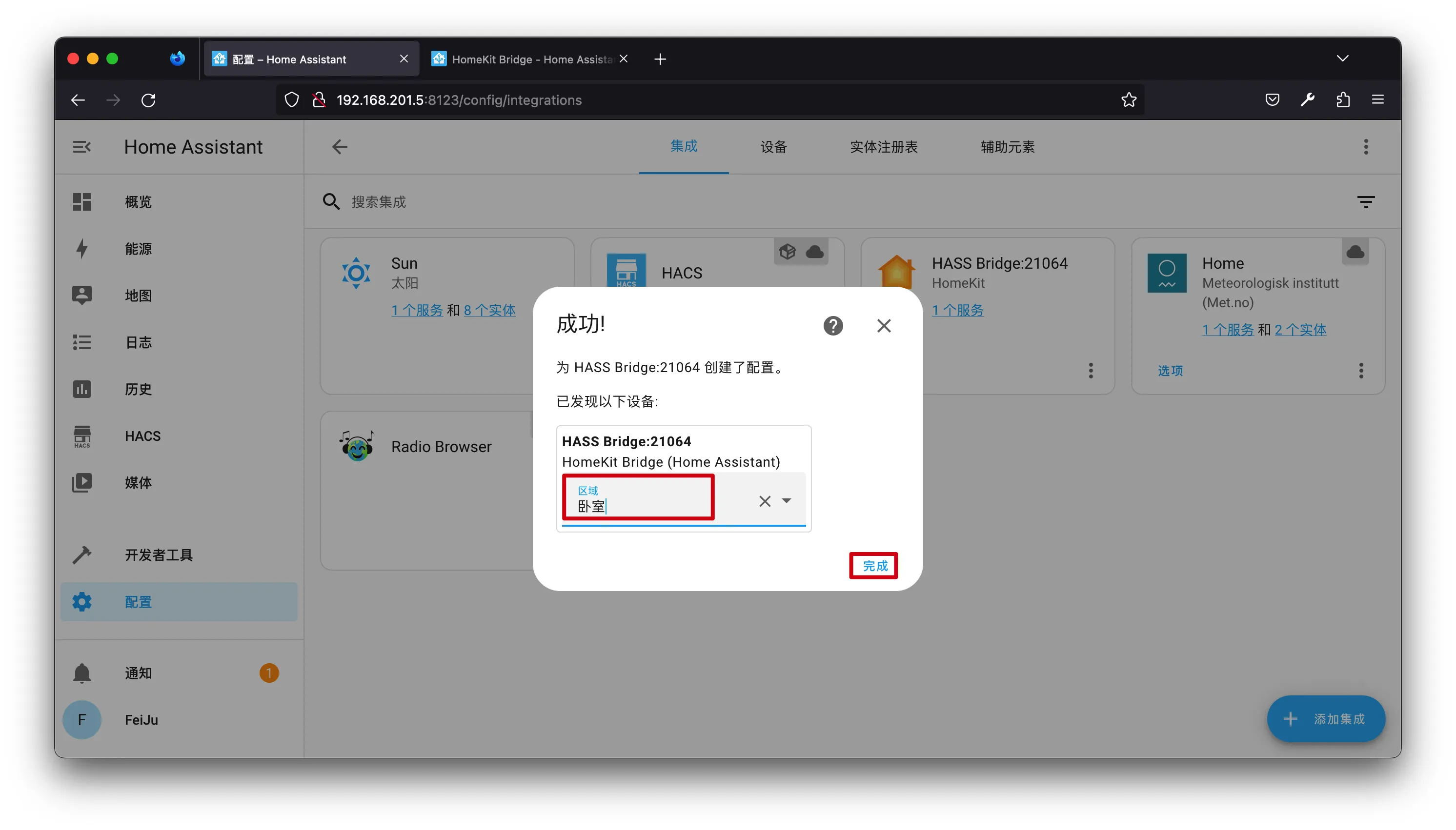Close the success dialog with X
This screenshot has height=830, width=1456.
pos(884,325)
